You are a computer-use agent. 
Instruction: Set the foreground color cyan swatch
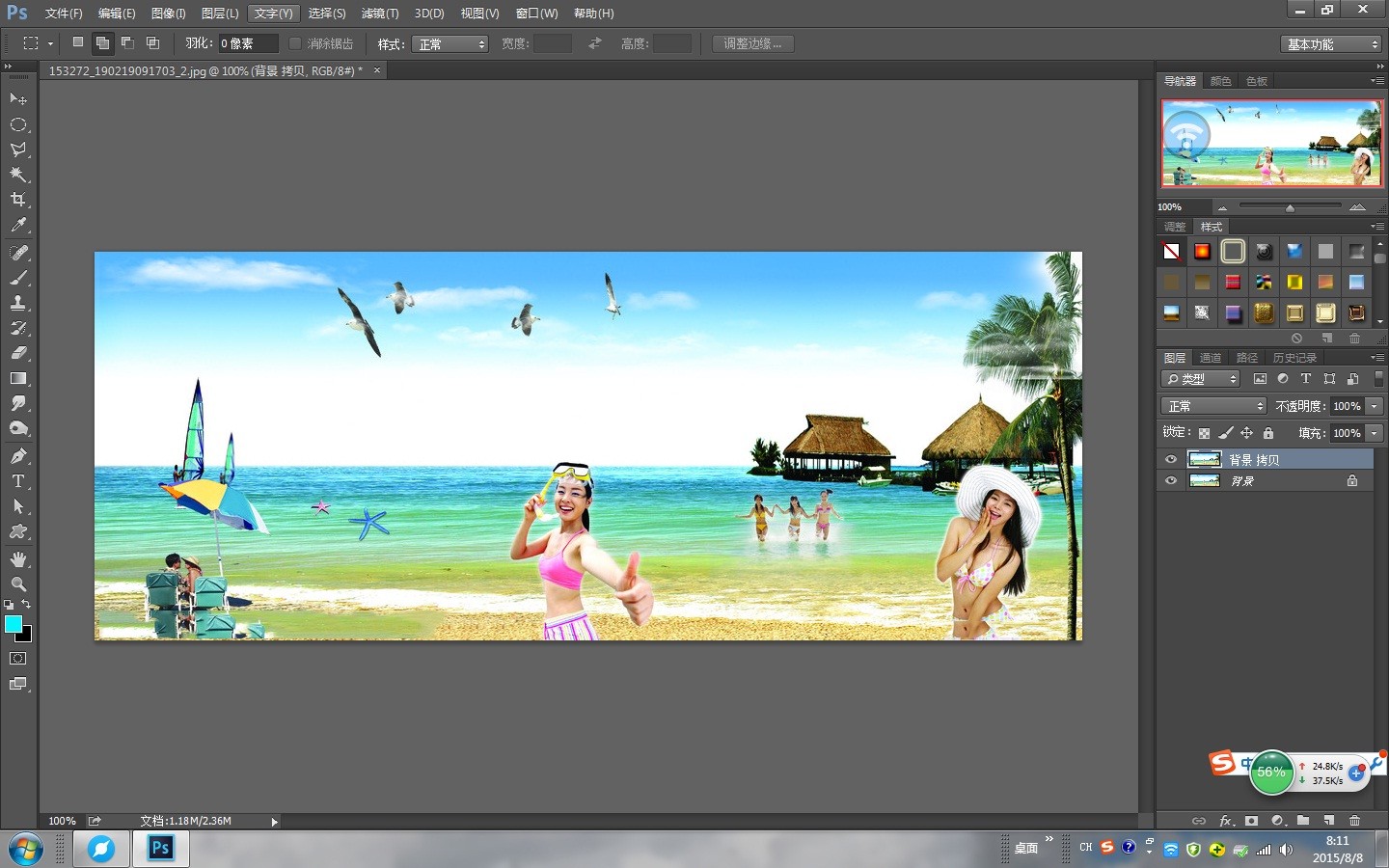pos(13,624)
